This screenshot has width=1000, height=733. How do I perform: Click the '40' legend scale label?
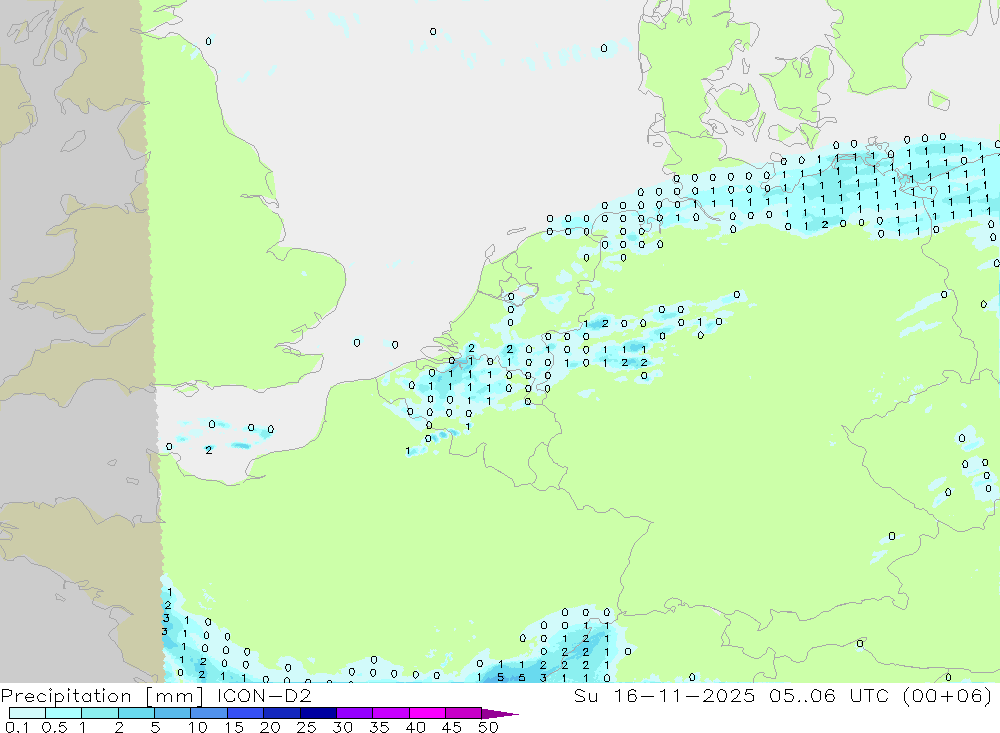point(415,727)
